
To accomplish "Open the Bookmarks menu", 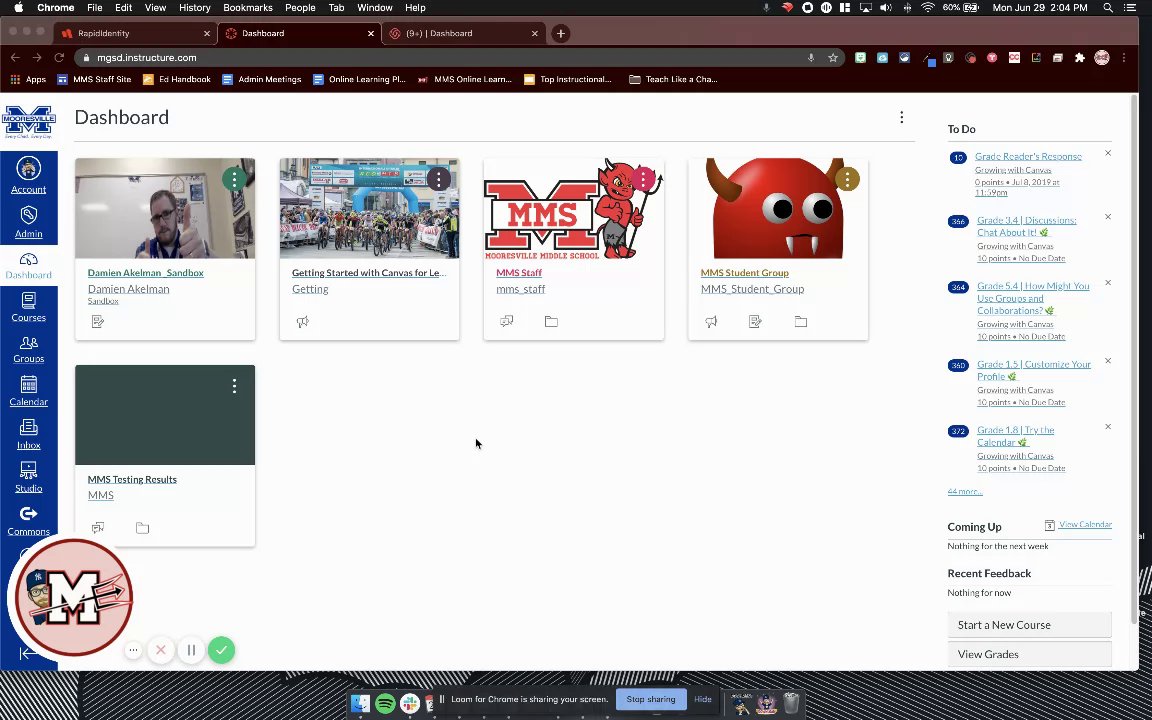I will tap(248, 7).
